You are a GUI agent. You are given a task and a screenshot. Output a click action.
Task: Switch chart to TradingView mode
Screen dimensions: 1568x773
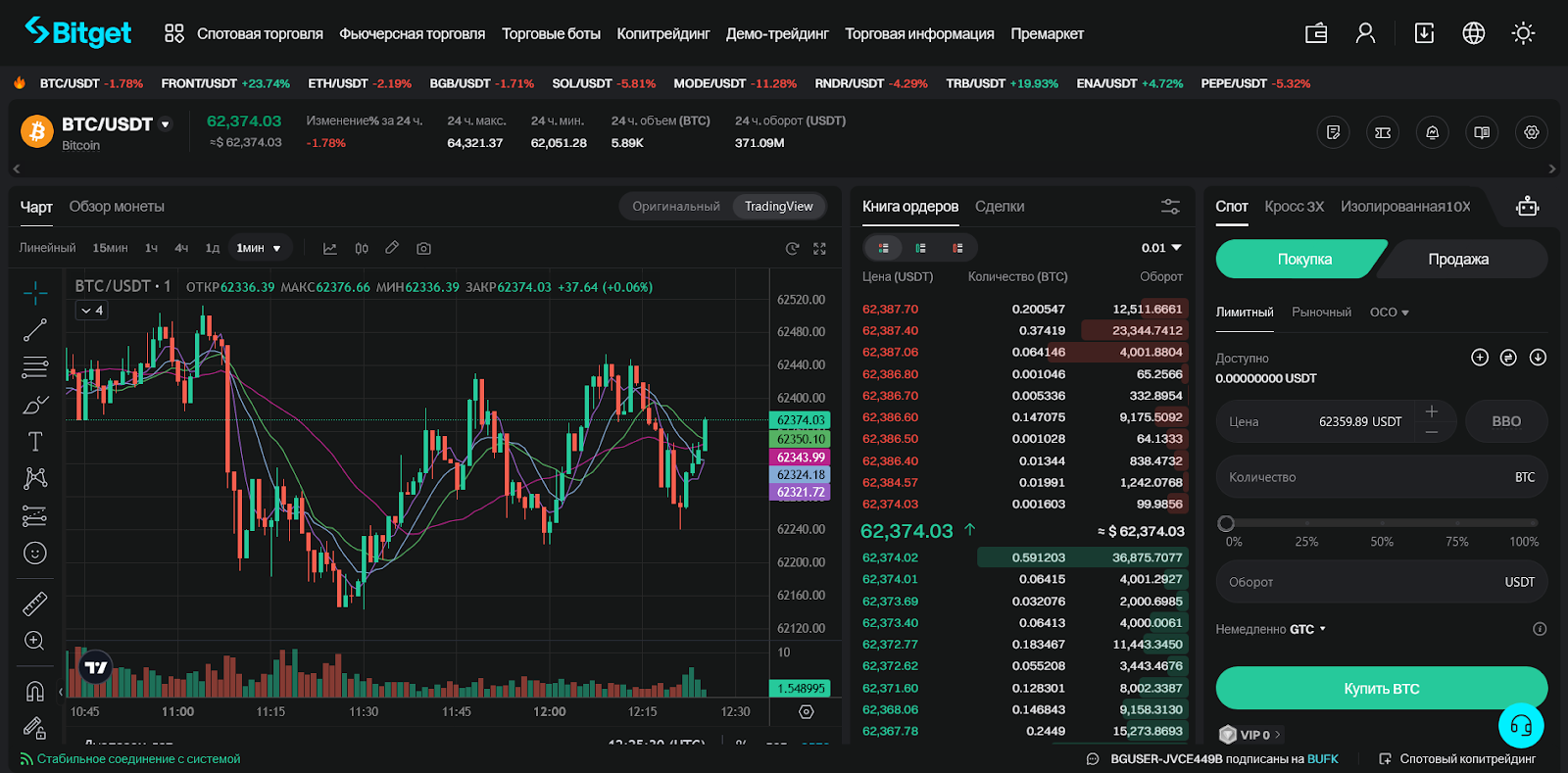coord(779,206)
